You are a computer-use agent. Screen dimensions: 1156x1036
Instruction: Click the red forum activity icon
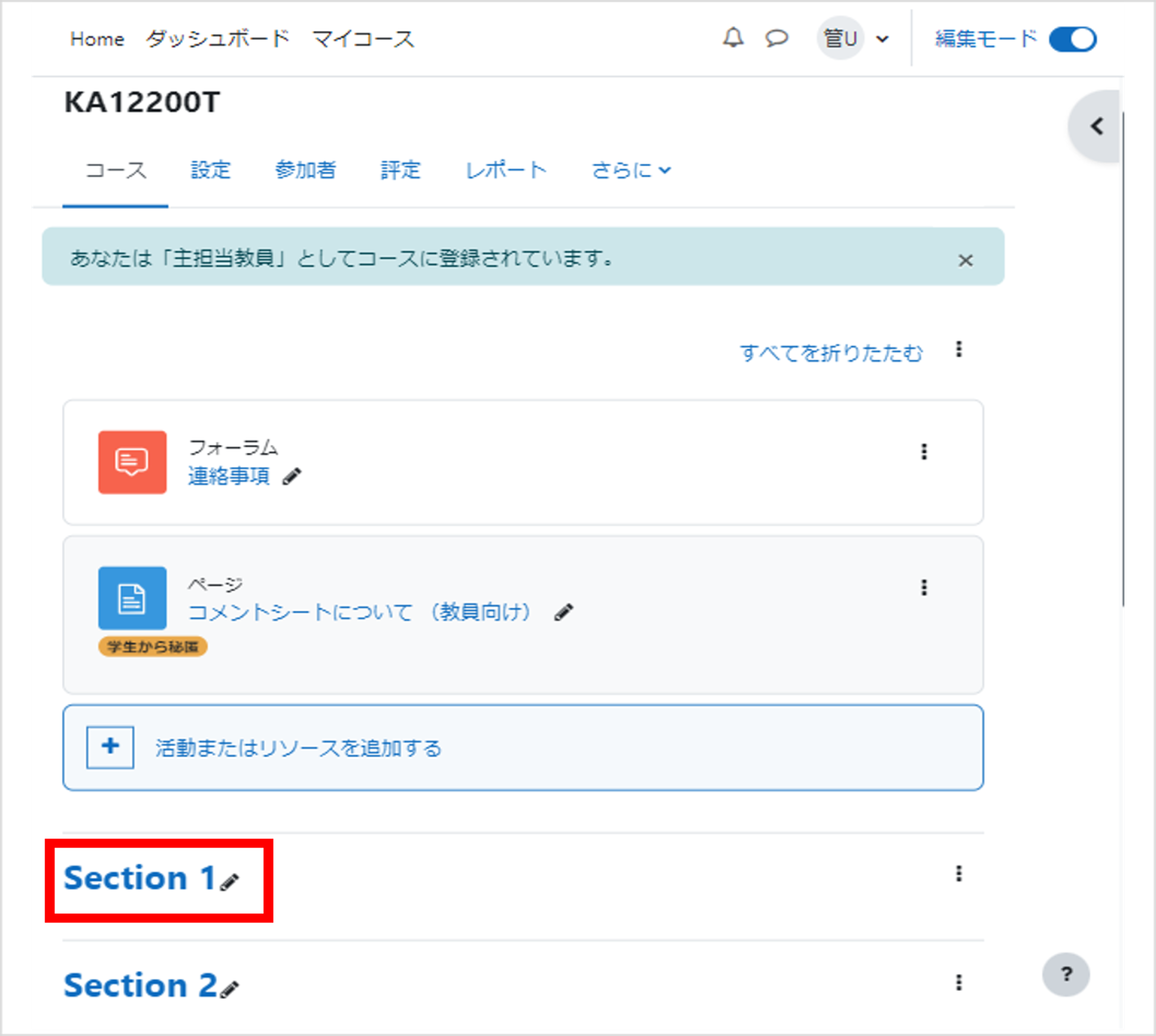pos(132,462)
